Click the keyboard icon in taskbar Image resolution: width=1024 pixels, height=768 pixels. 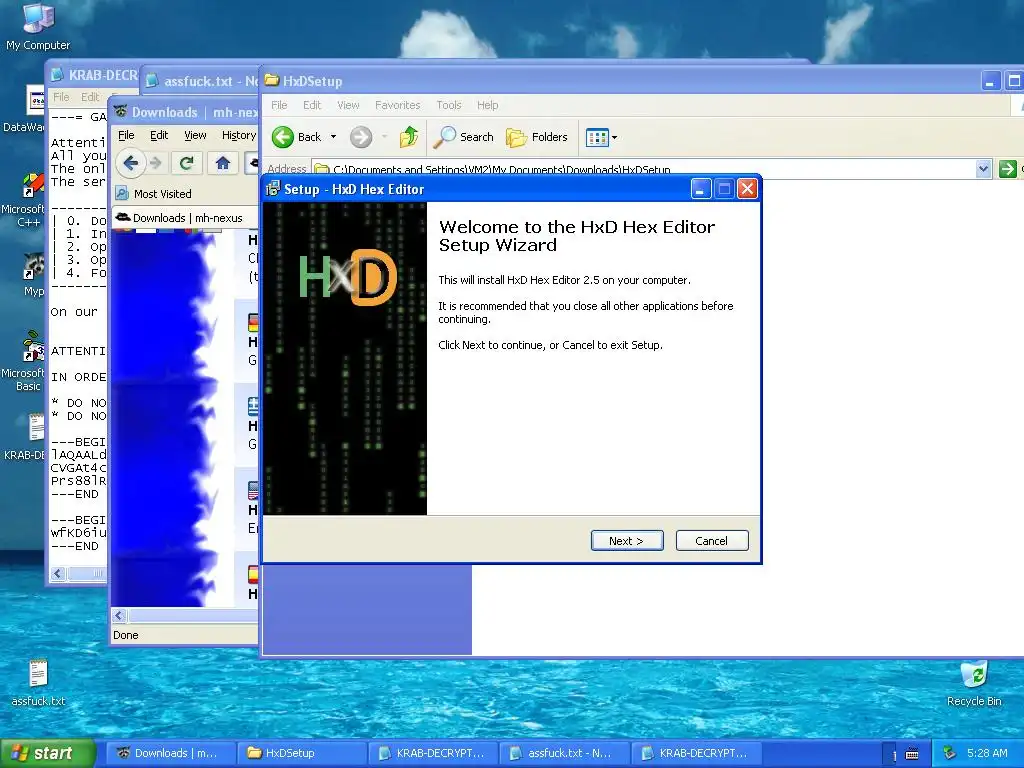click(x=912, y=754)
